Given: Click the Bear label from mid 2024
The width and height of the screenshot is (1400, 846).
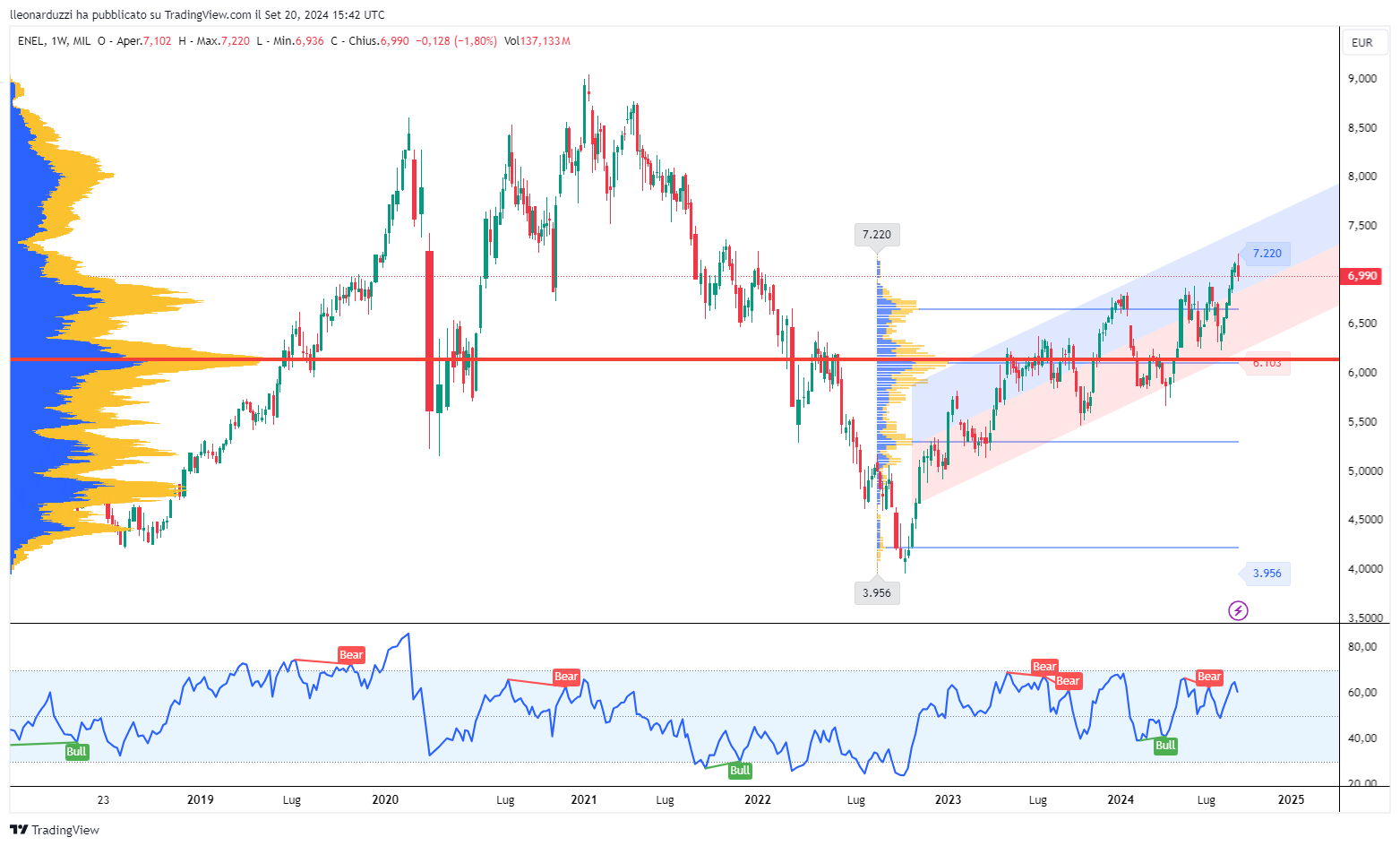Looking at the screenshot, I should [1209, 677].
